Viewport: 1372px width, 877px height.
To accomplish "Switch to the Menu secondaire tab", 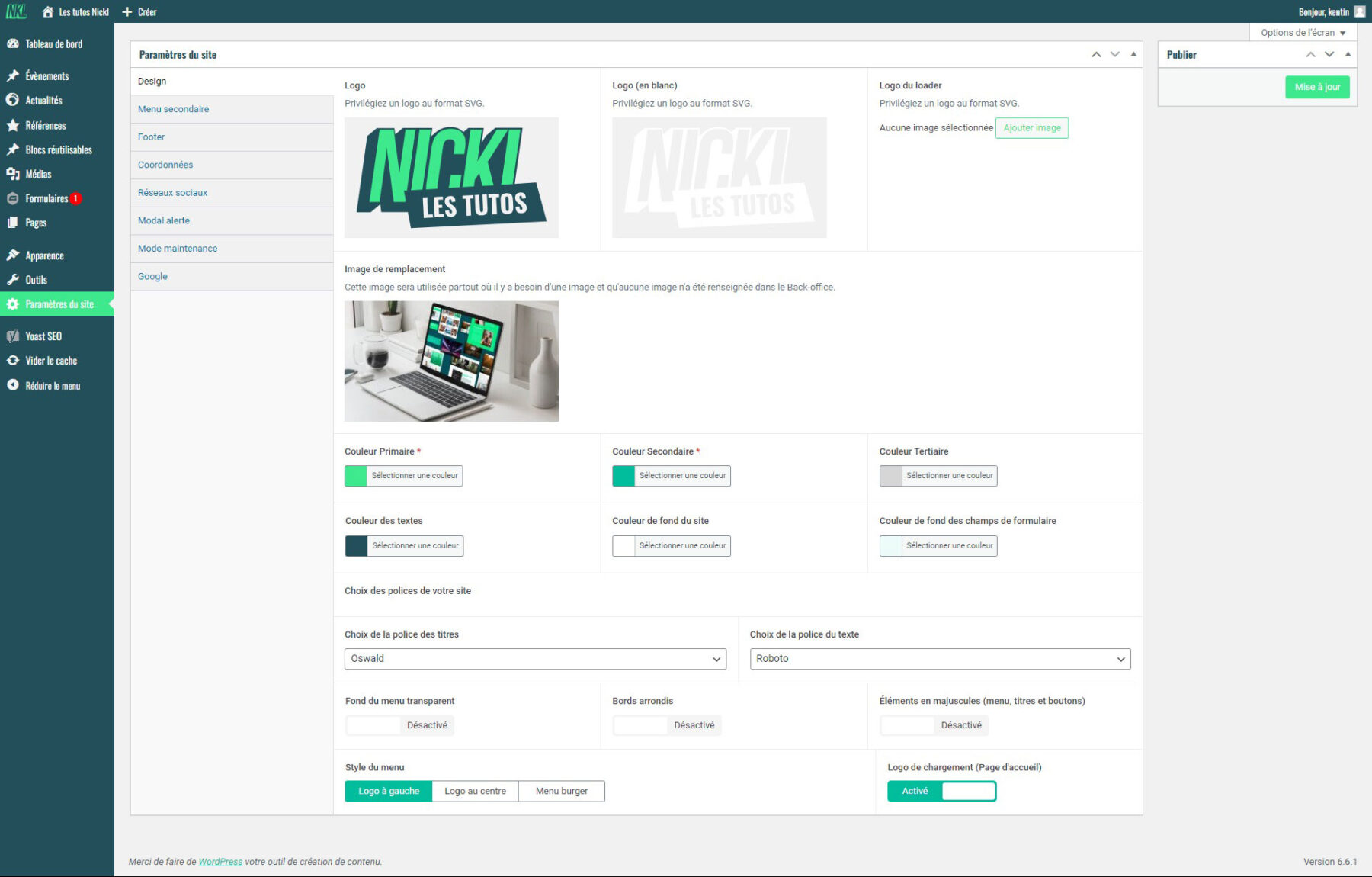I will [x=174, y=109].
